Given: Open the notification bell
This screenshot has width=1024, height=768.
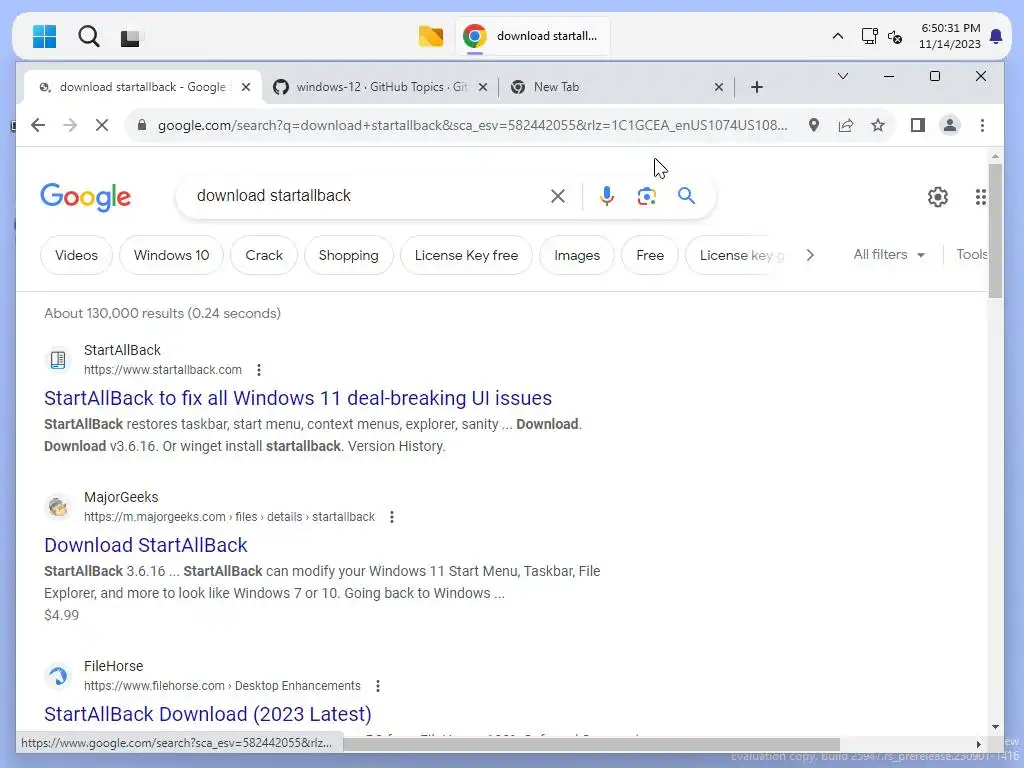Looking at the screenshot, I should coord(996,37).
